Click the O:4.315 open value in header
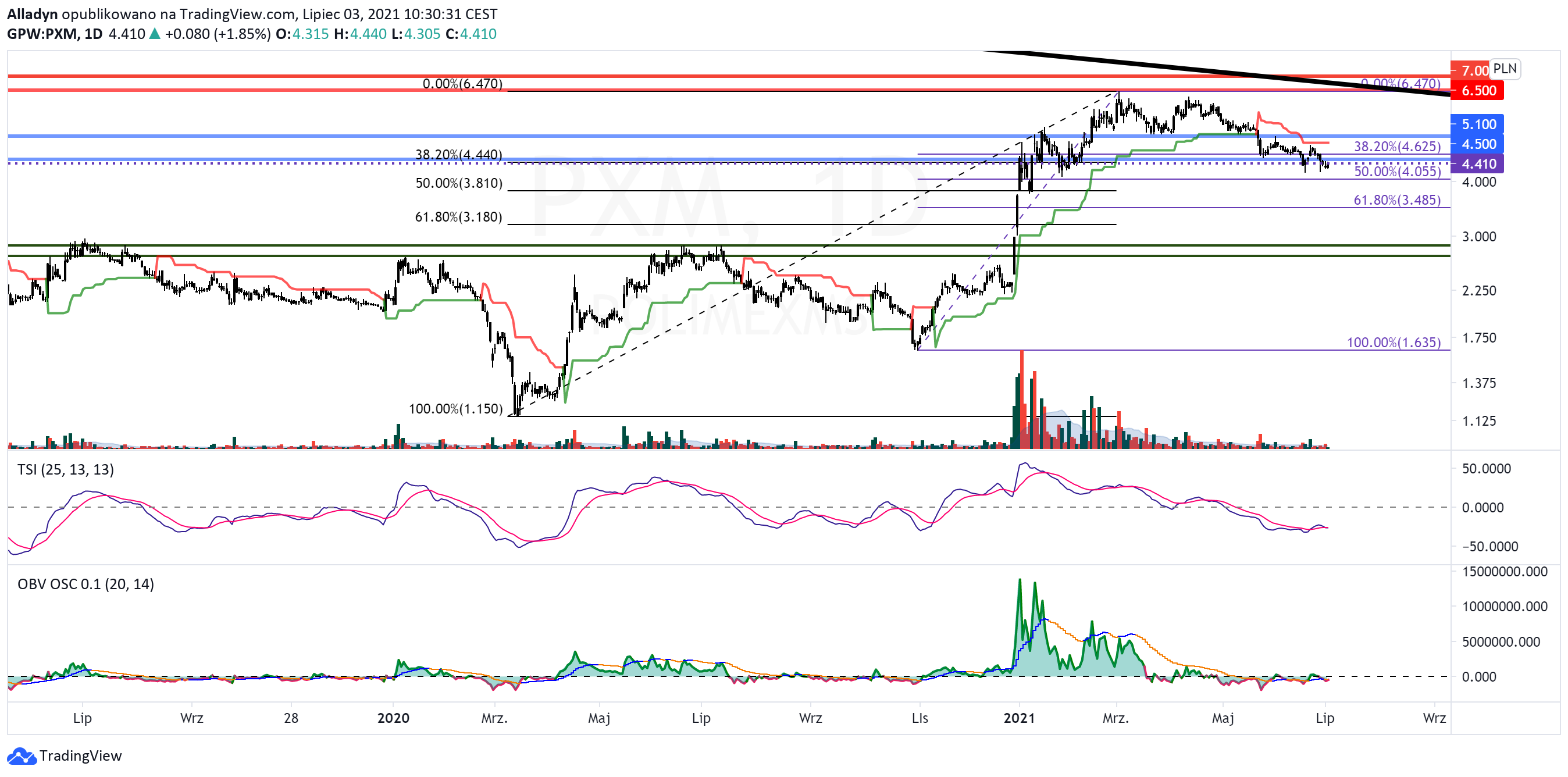Screen dimensions: 1568x777 tap(302, 34)
